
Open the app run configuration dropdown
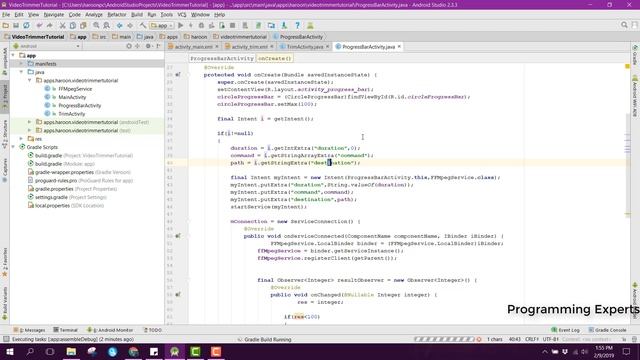162,25
